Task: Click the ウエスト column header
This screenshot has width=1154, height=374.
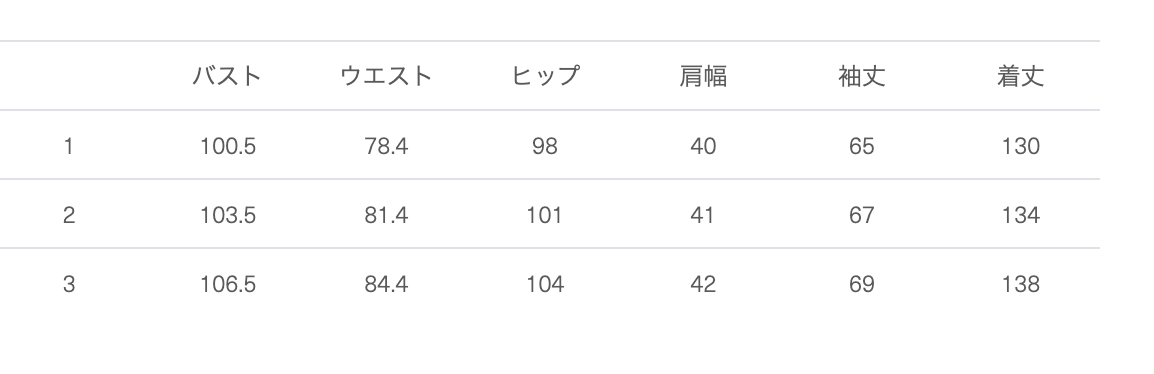Action: (x=386, y=76)
